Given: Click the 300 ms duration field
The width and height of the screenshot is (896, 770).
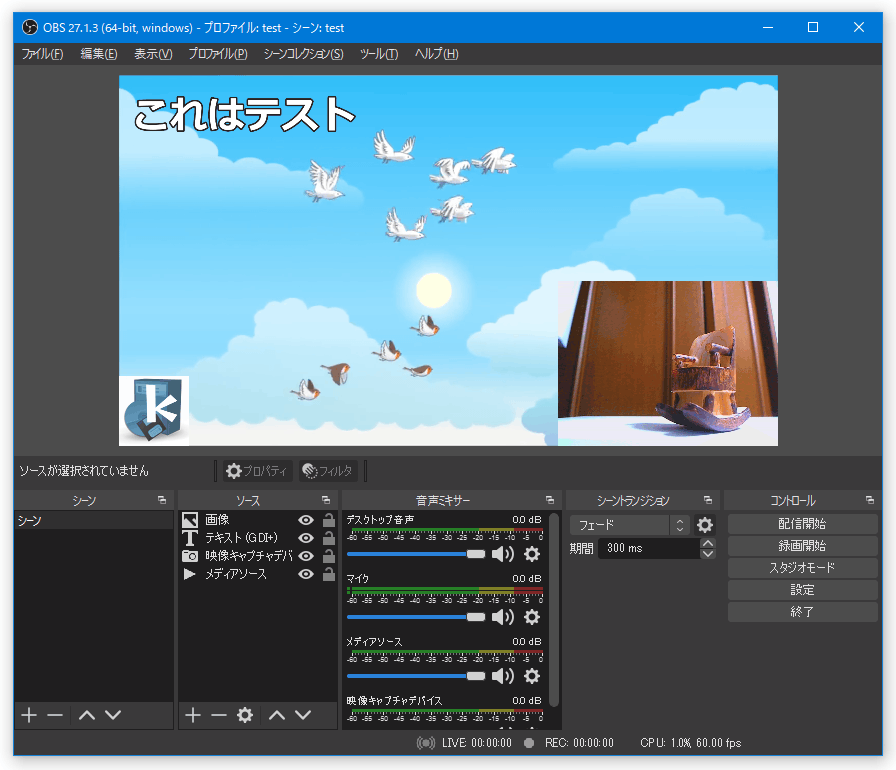Looking at the screenshot, I should click(649, 548).
